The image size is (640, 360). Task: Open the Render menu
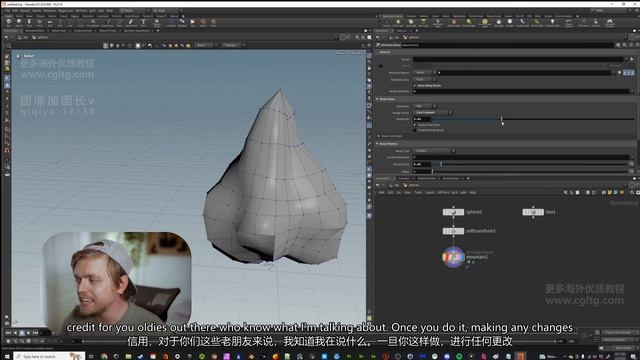[x=25, y=11]
